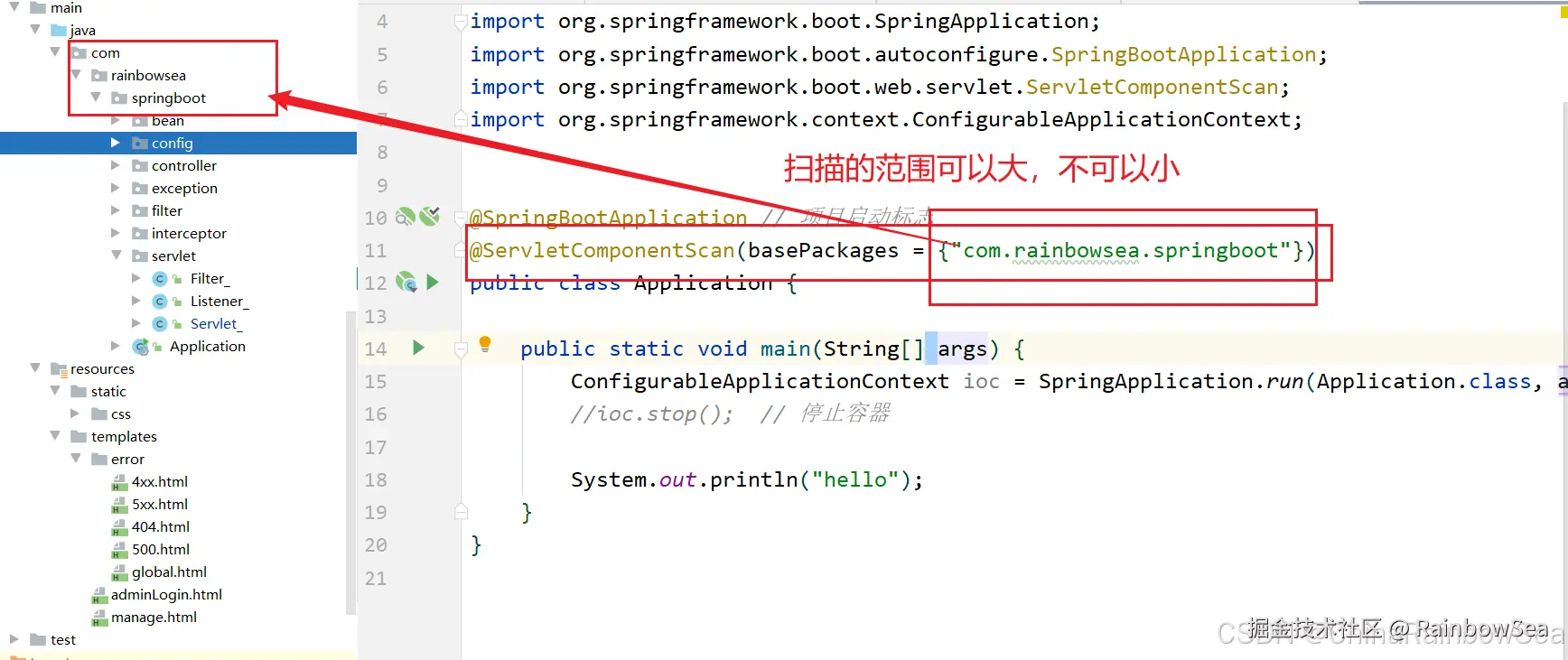Collapse the servlet package arrow
This screenshot has height=660, width=1568.
pos(116,256)
